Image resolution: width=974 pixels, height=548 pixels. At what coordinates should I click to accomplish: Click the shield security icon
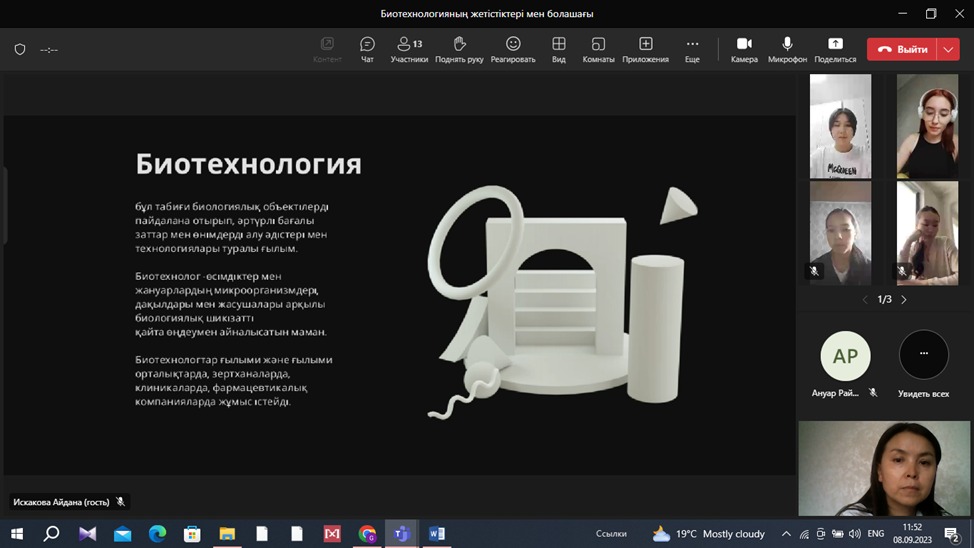click(20, 49)
